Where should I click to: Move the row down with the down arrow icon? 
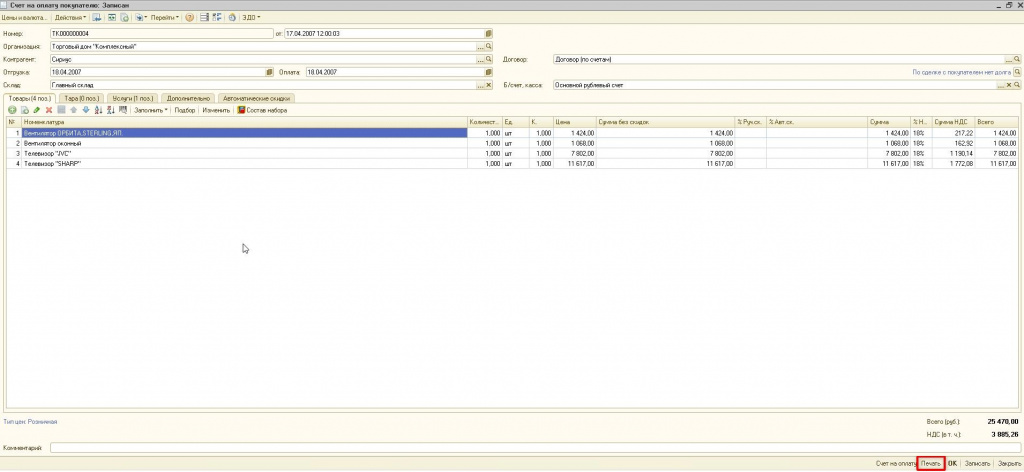86,110
